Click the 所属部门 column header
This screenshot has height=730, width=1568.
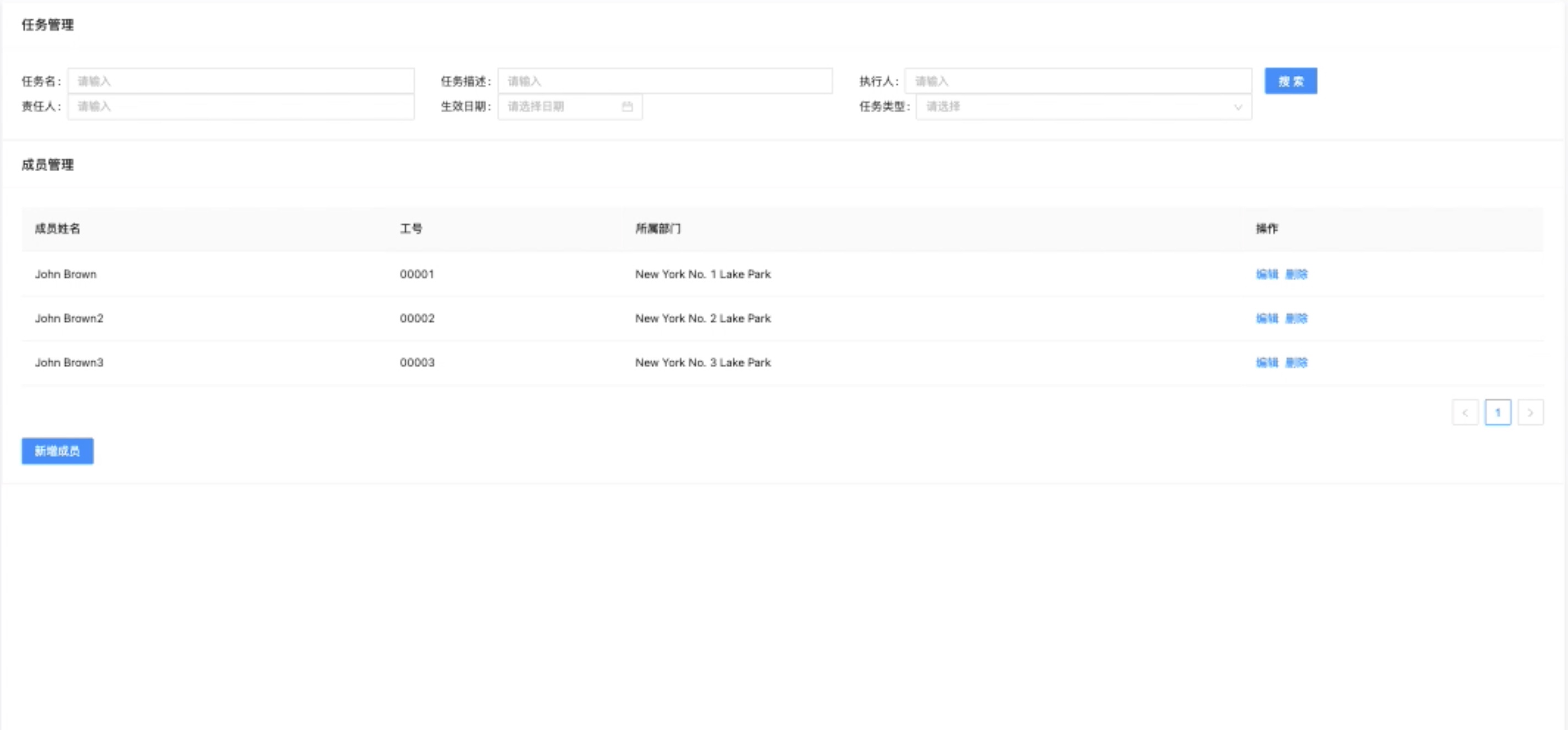(658, 229)
